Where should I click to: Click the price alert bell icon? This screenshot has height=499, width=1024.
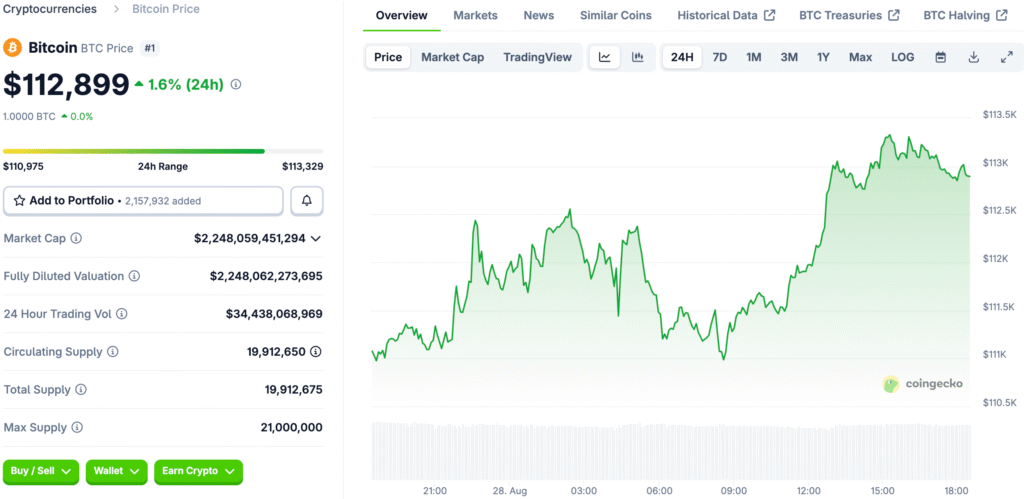[x=306, y=201]
